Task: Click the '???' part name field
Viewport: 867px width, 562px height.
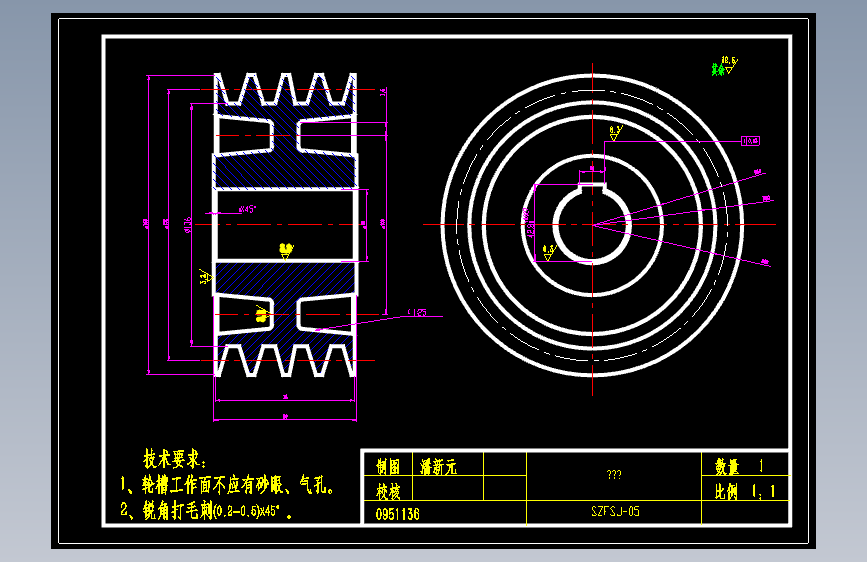Action: click(x=614, y=475)
